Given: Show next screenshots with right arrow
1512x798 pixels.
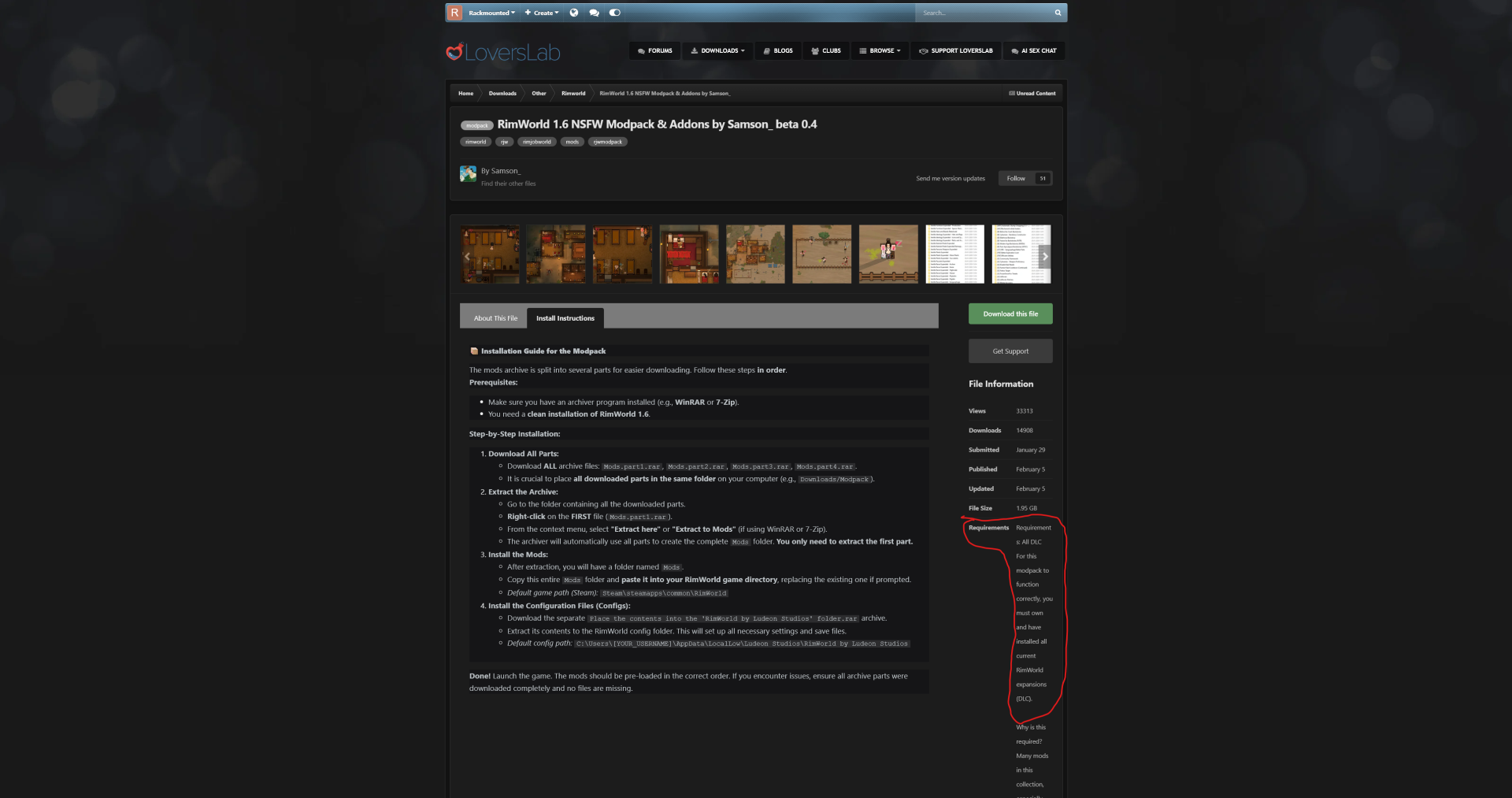Looking at the screenshot, I should pos(1045,256).
